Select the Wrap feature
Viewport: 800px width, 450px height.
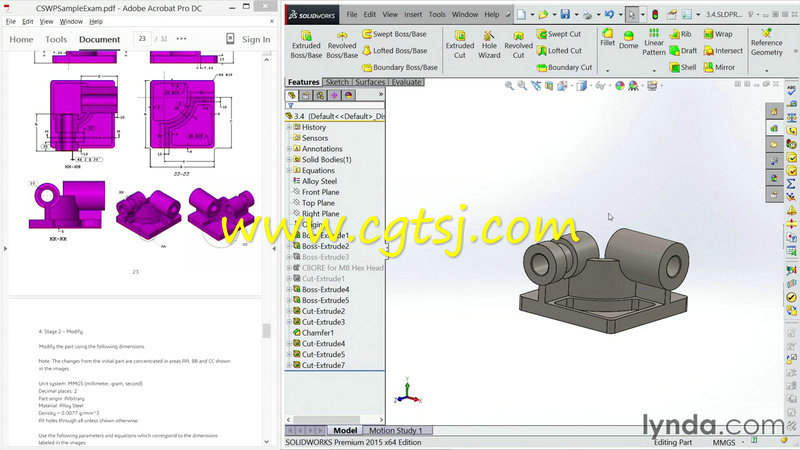click(718, 34)
